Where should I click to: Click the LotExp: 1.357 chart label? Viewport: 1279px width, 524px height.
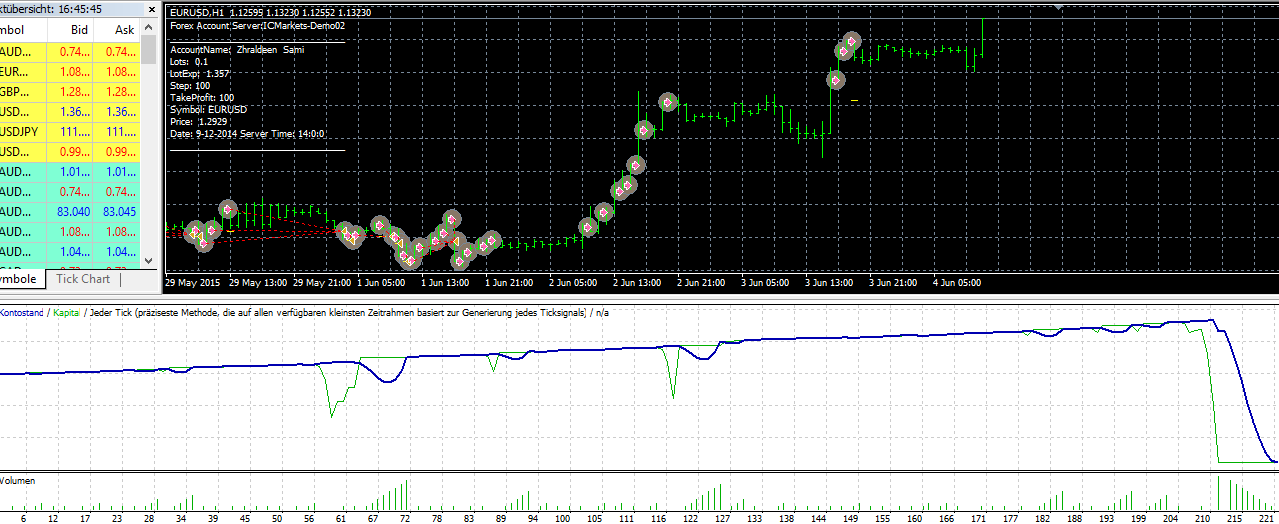tap(200, 73)
